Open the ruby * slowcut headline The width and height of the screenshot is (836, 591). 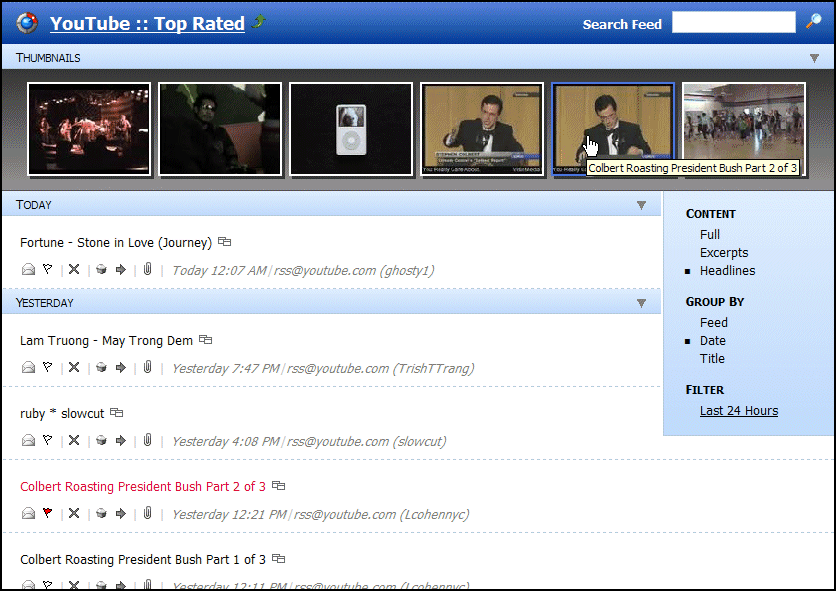62,414
